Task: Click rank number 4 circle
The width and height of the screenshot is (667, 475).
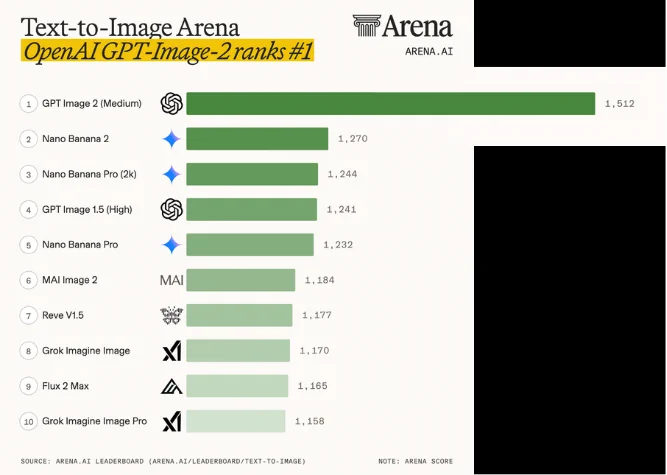Action: click(x=29, y=210)
